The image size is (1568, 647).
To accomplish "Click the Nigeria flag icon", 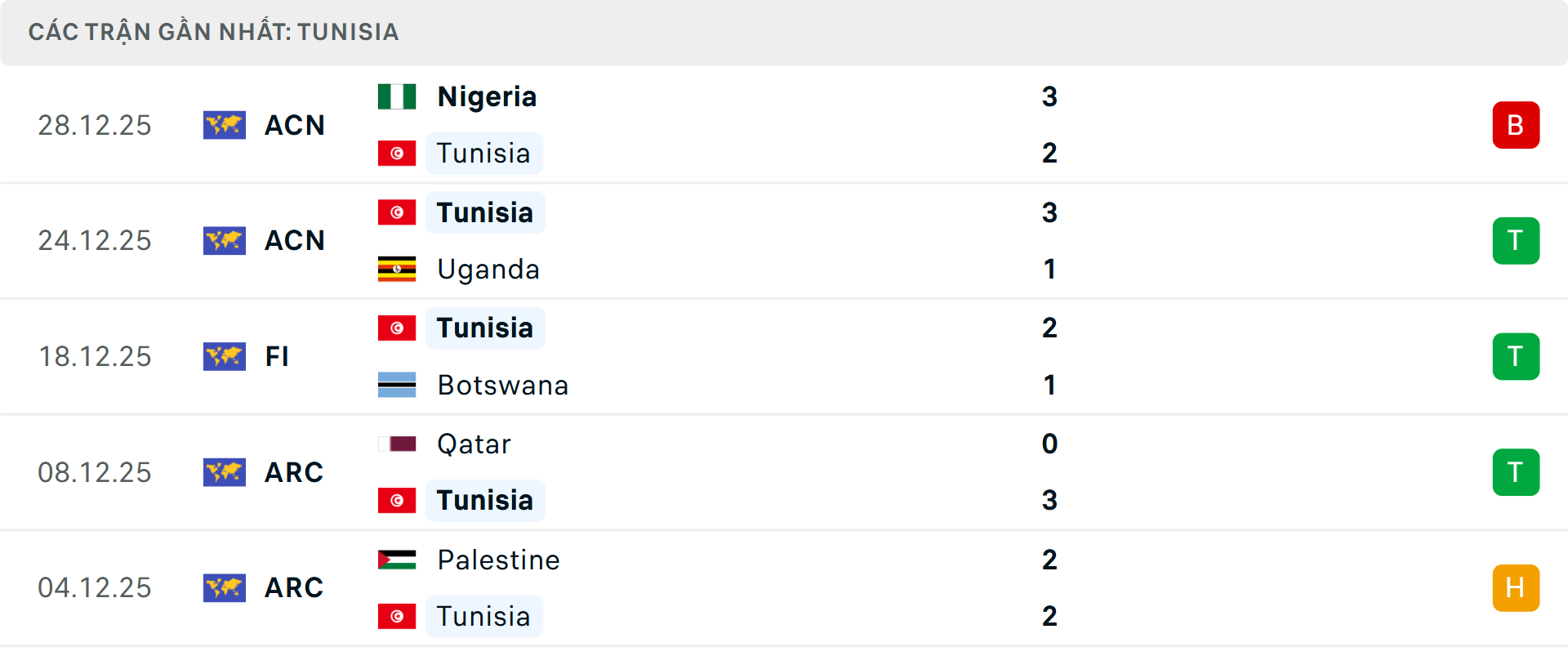I will click(x=397, y=96).
